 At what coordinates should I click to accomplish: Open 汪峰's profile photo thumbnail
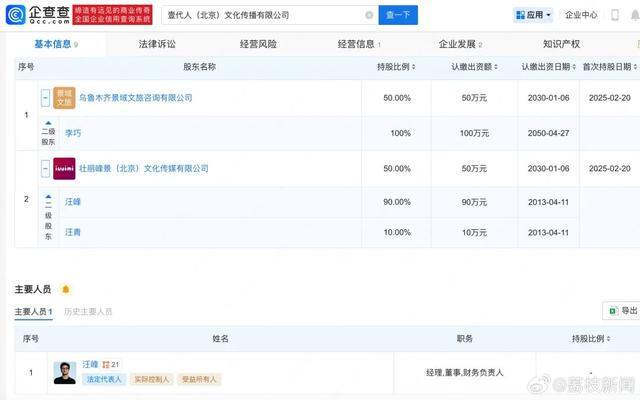tap(65, 372)
